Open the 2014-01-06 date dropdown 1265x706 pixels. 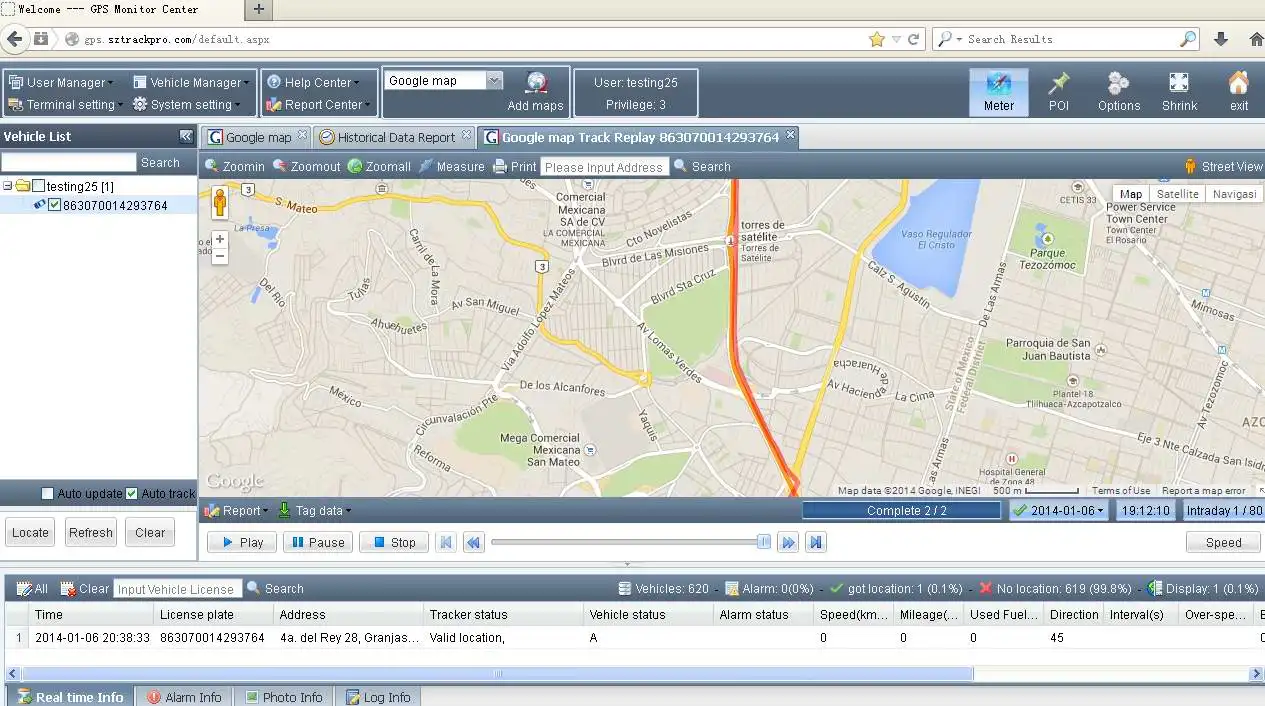1058,511
